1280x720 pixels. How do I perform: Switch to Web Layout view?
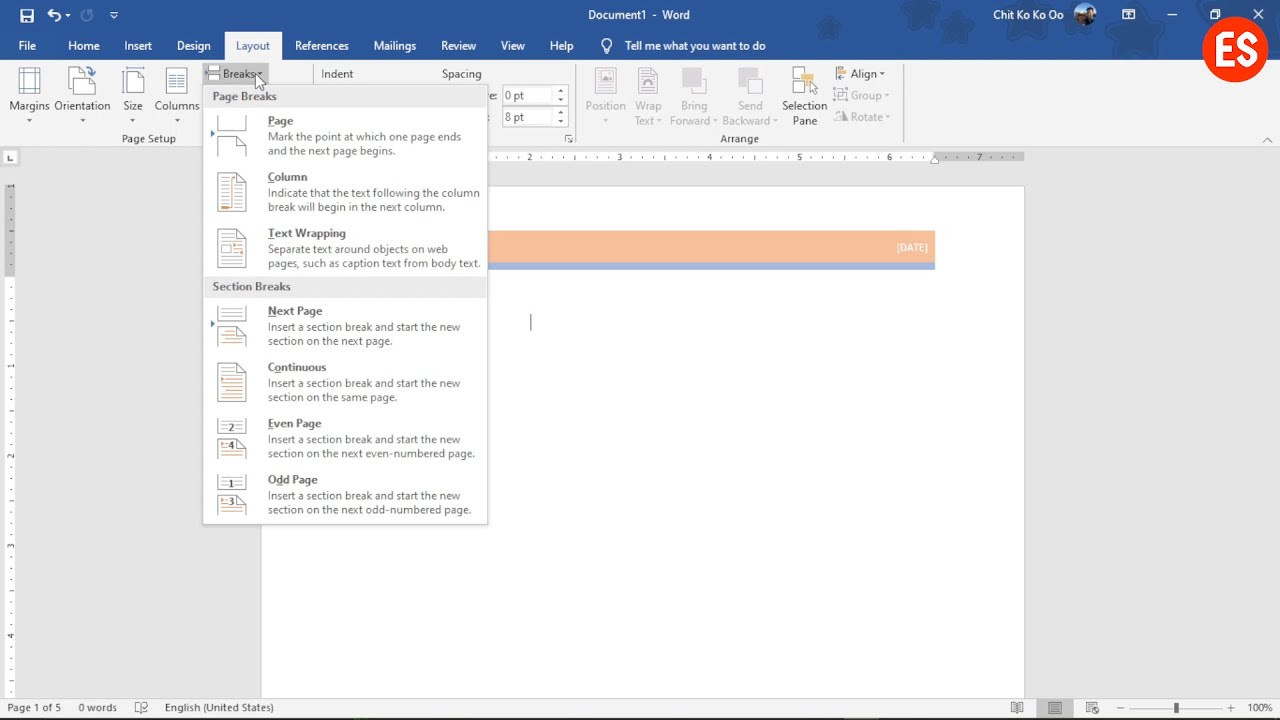pos(1092,708)
